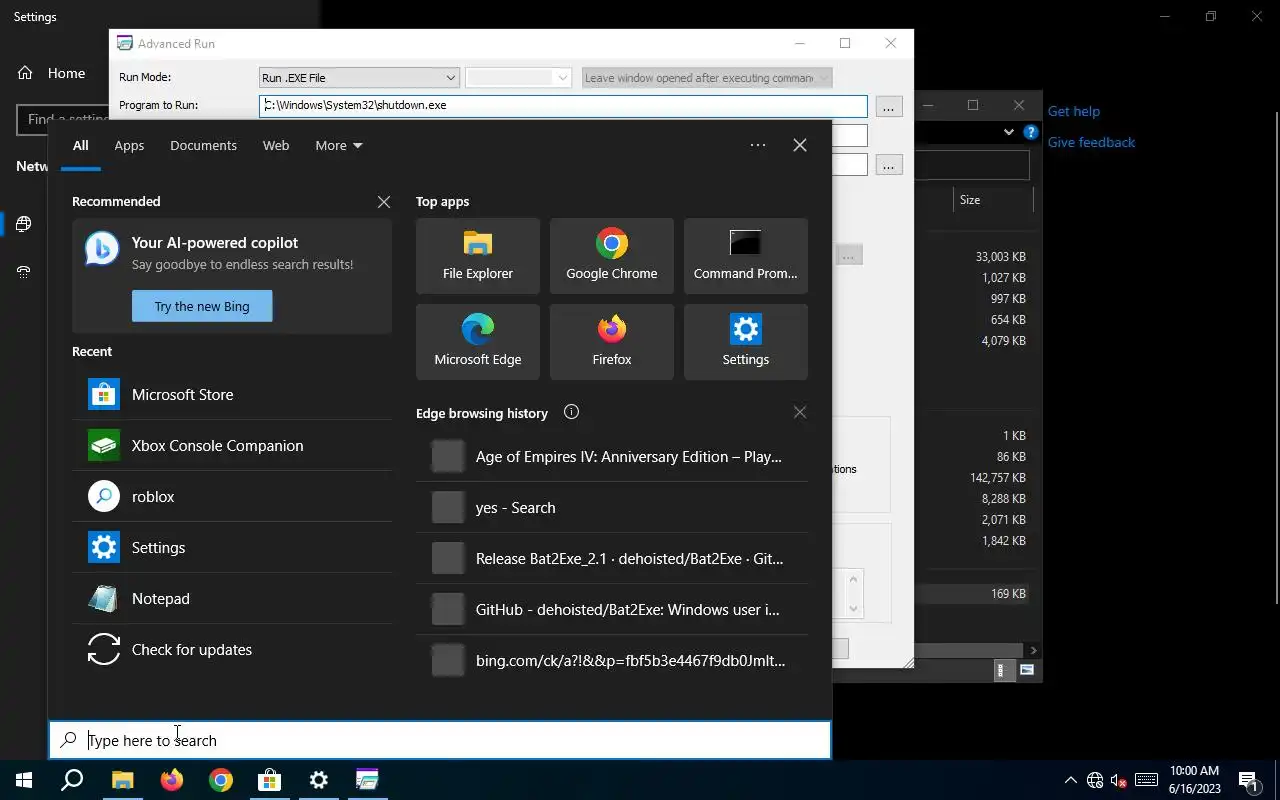The height and width of the screenshot is (800, 1280).
Task: Open Settings gear on the taskbar
Action: coord(319,780)
